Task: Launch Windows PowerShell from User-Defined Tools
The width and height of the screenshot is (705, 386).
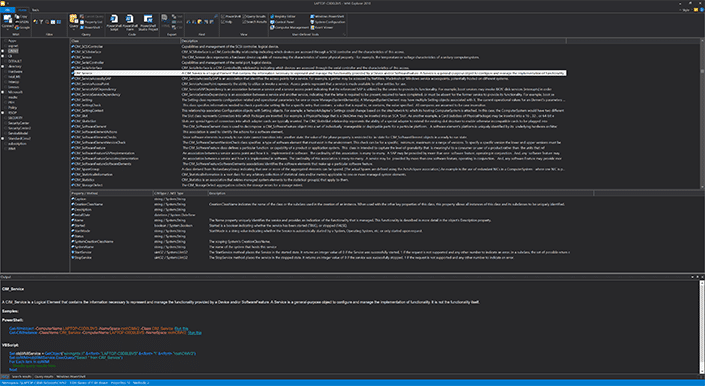Action: (x=326, y=17)
